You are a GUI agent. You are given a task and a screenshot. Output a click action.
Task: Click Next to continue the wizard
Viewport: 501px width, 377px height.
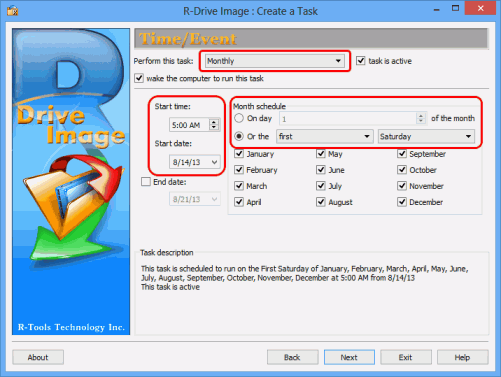349,357
